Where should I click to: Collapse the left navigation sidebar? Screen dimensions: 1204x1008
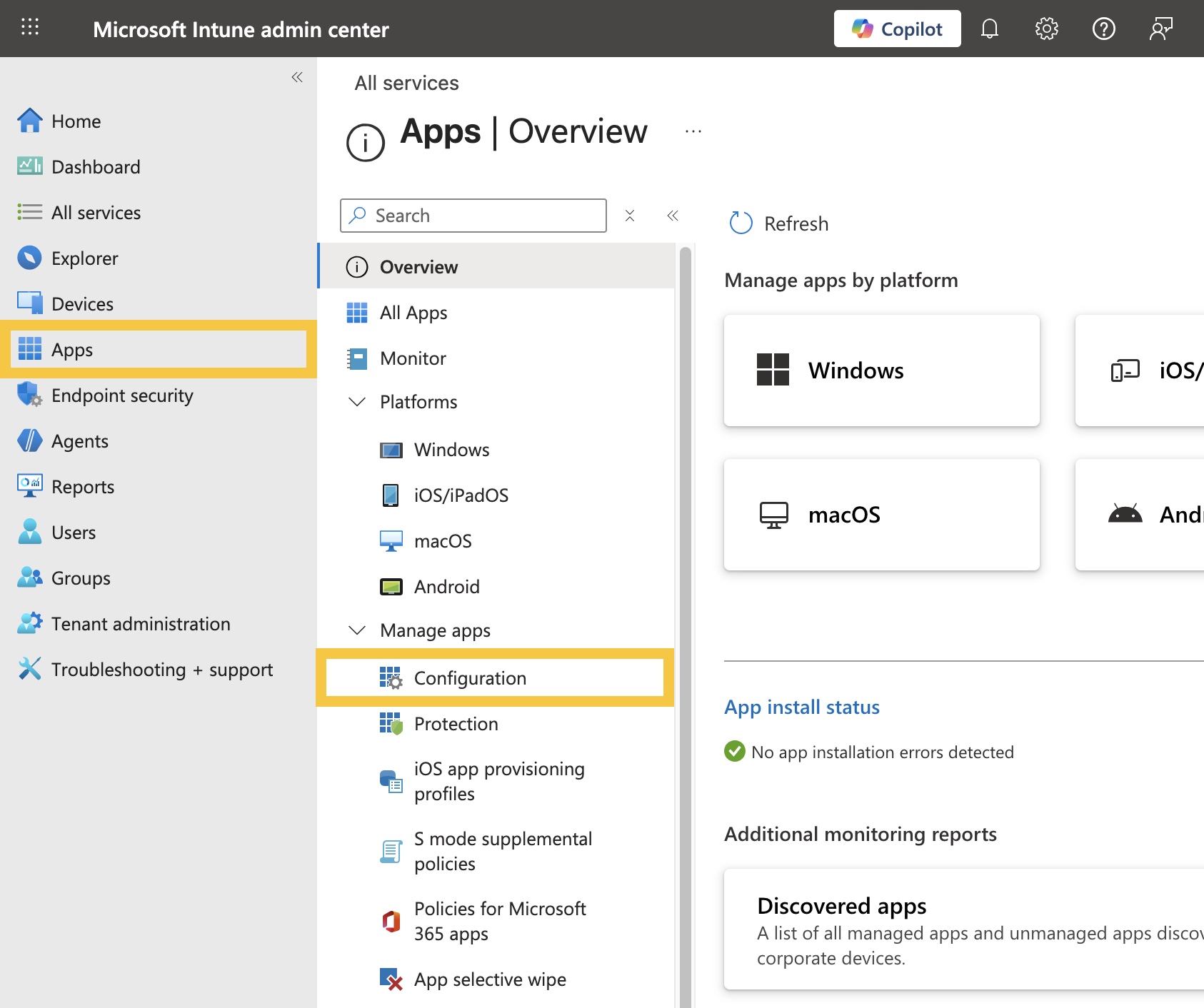coord(297,77)
